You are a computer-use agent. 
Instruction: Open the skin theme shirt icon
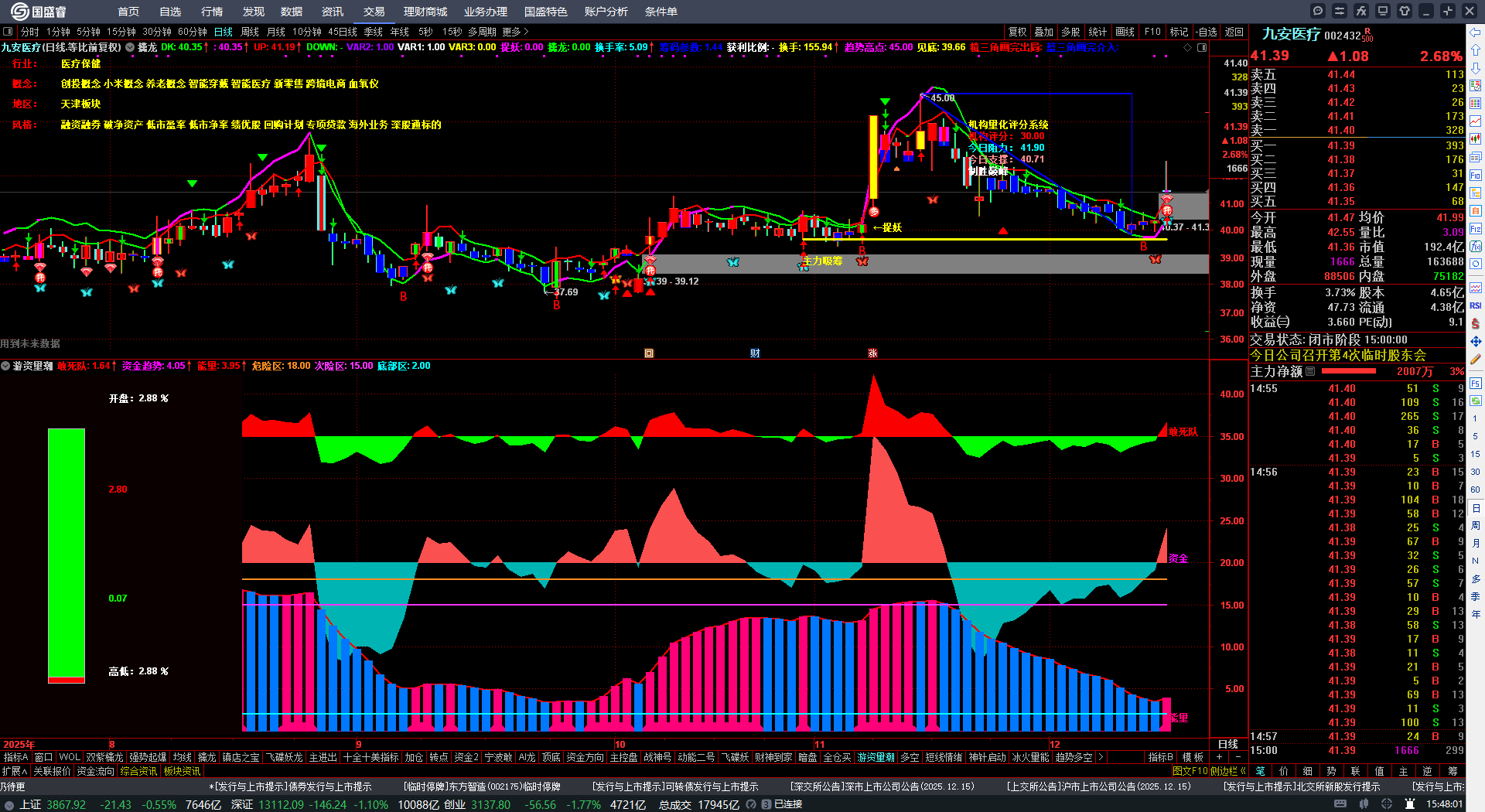[1405, 11]
